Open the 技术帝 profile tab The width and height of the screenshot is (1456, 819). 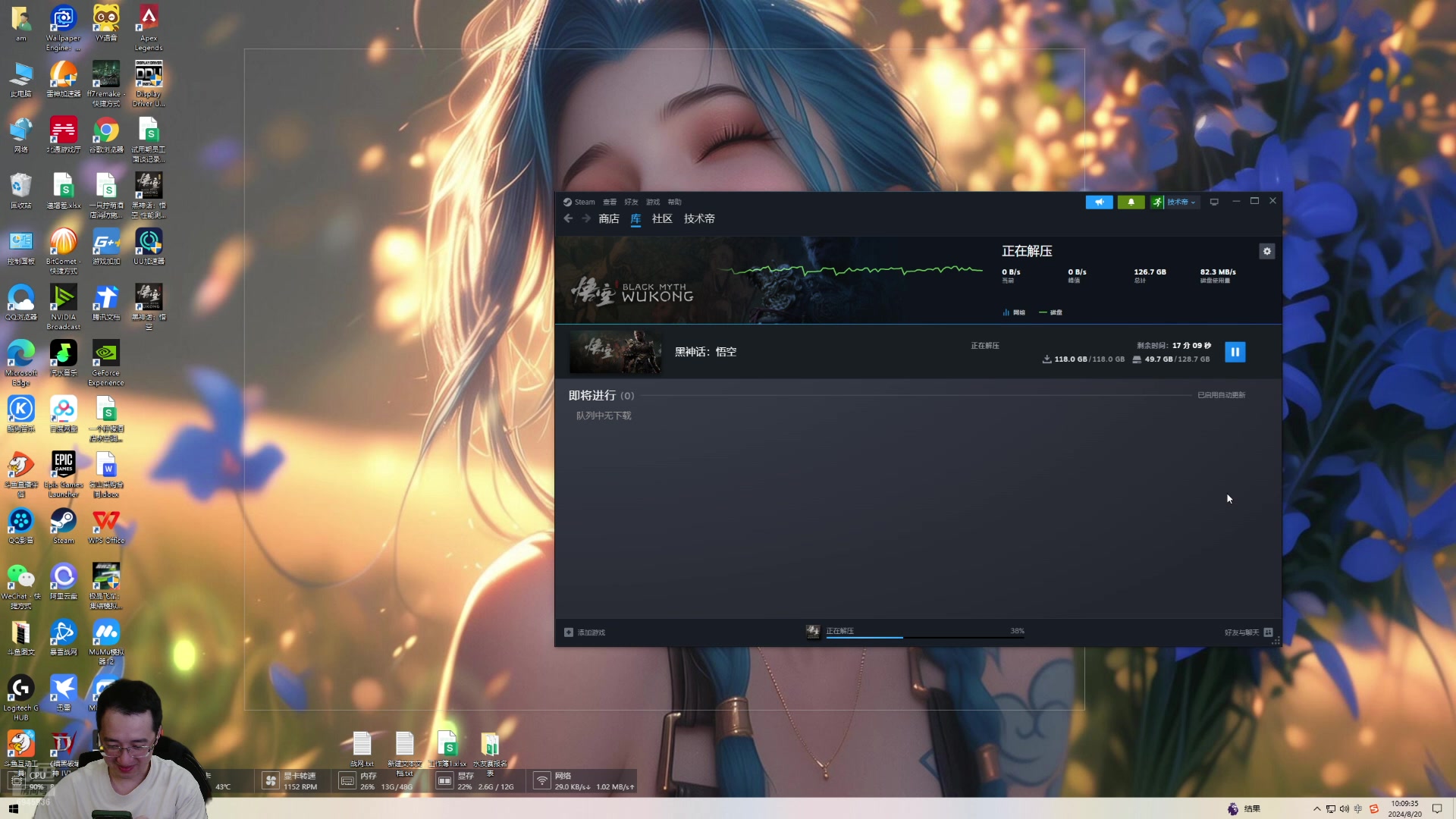click(699, 218)
